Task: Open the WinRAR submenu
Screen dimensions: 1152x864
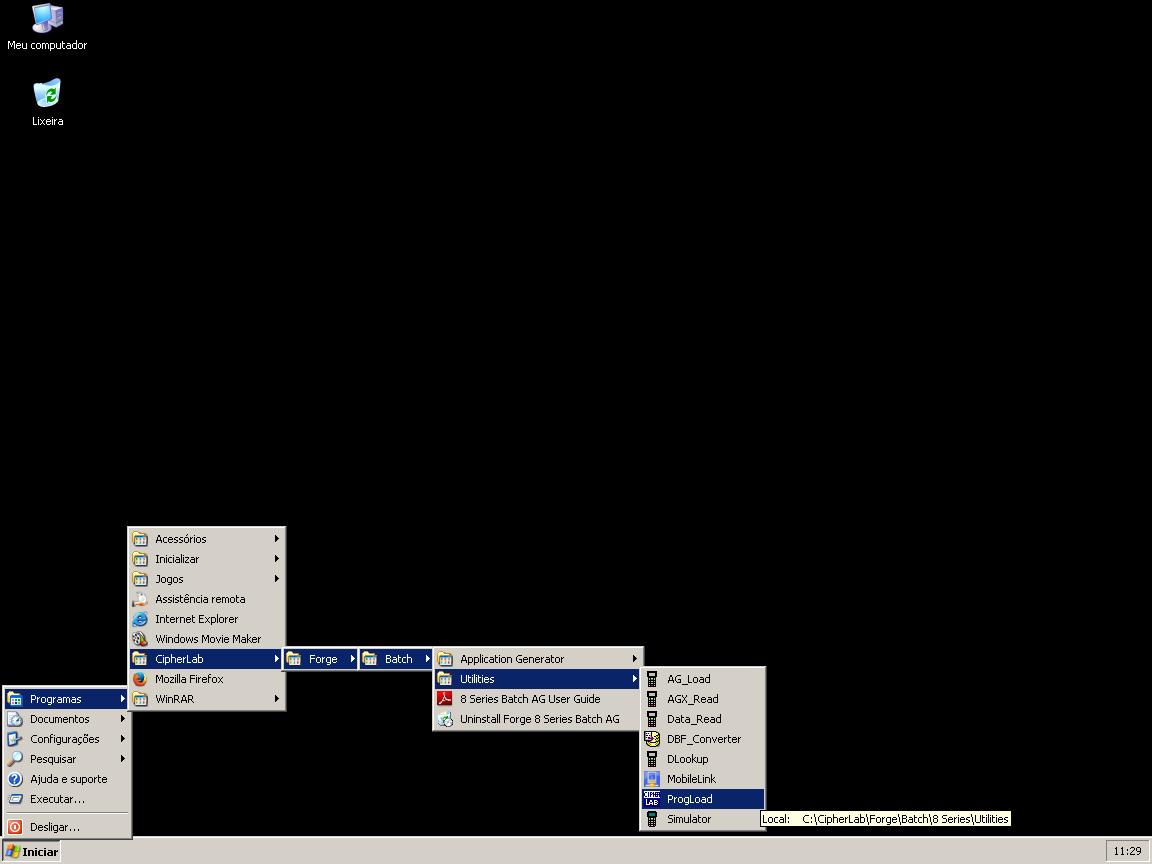Action: point(206,699)
